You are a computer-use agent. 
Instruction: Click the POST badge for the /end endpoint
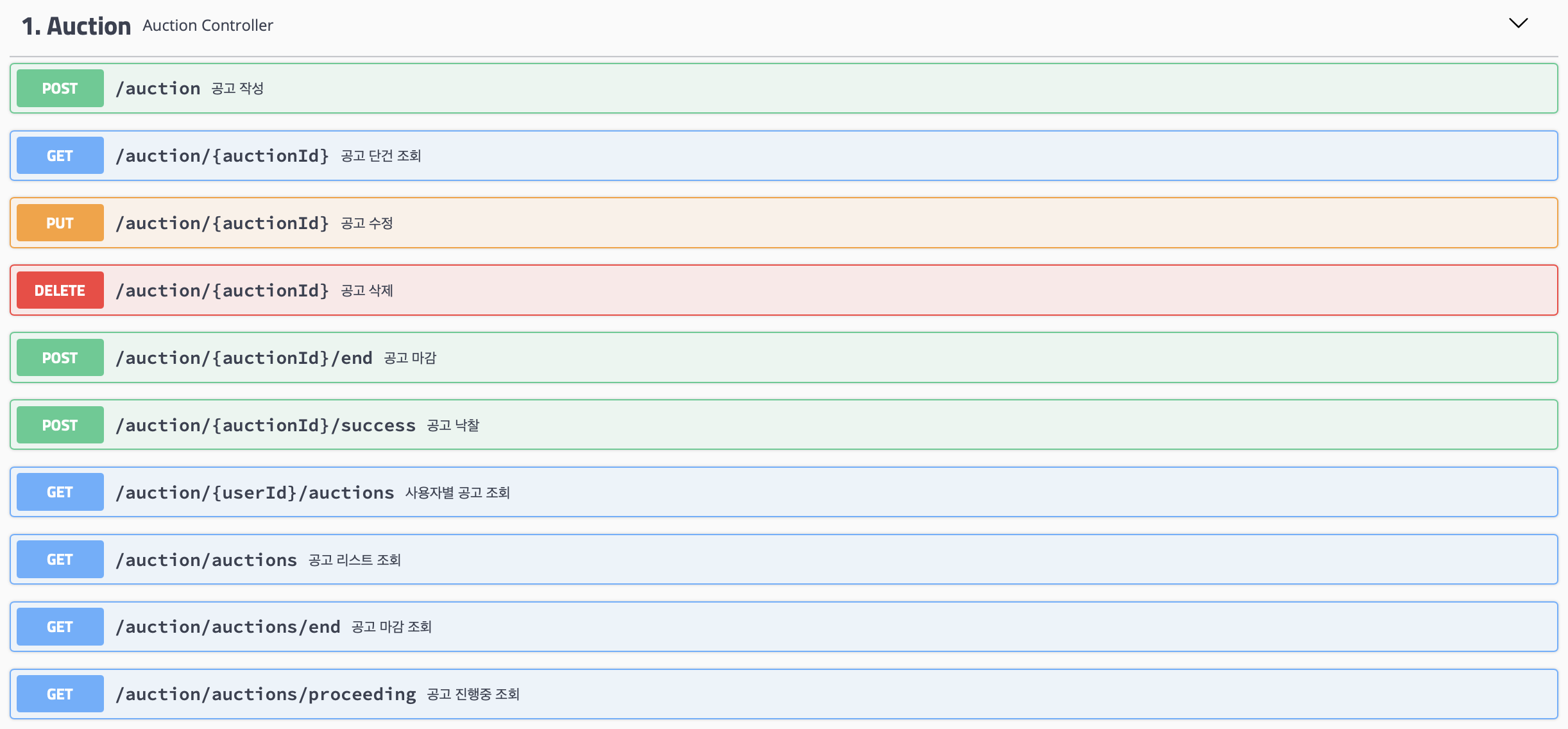click(x=60, y=358)
